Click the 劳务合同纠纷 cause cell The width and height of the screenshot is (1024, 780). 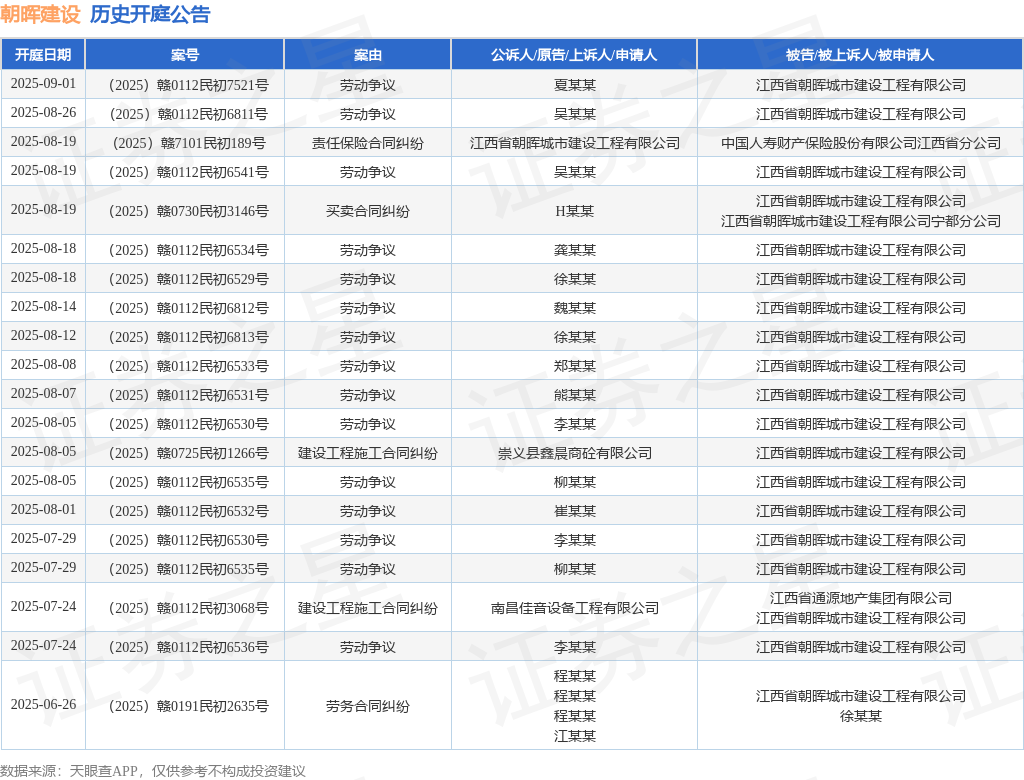tap(368, 706)
